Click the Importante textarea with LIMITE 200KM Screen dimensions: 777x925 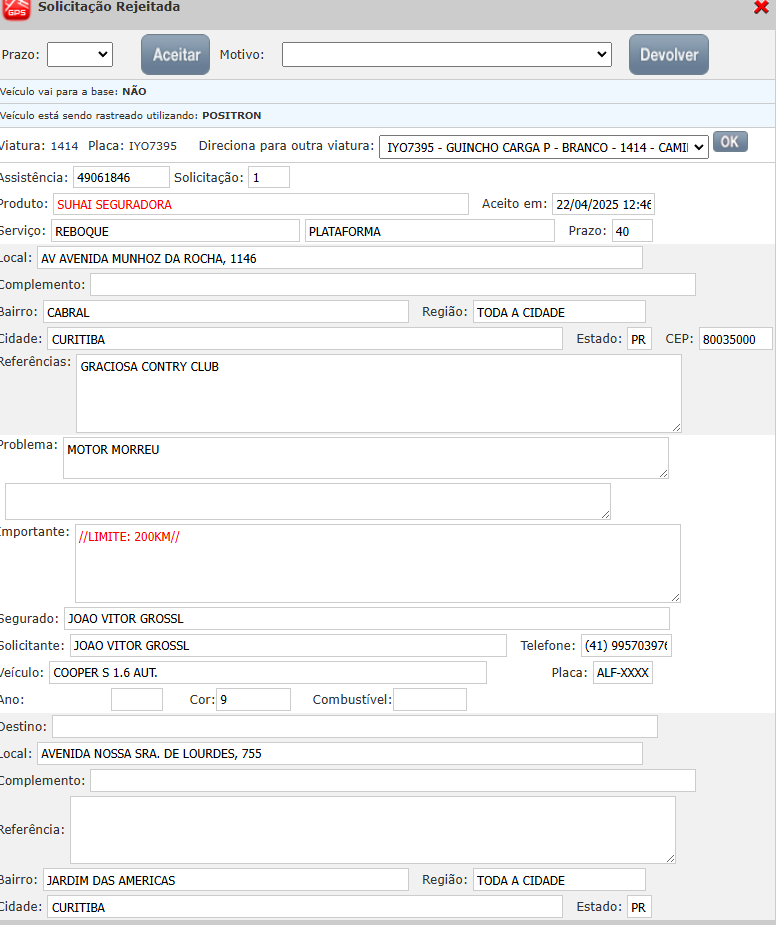pos(378,563)
